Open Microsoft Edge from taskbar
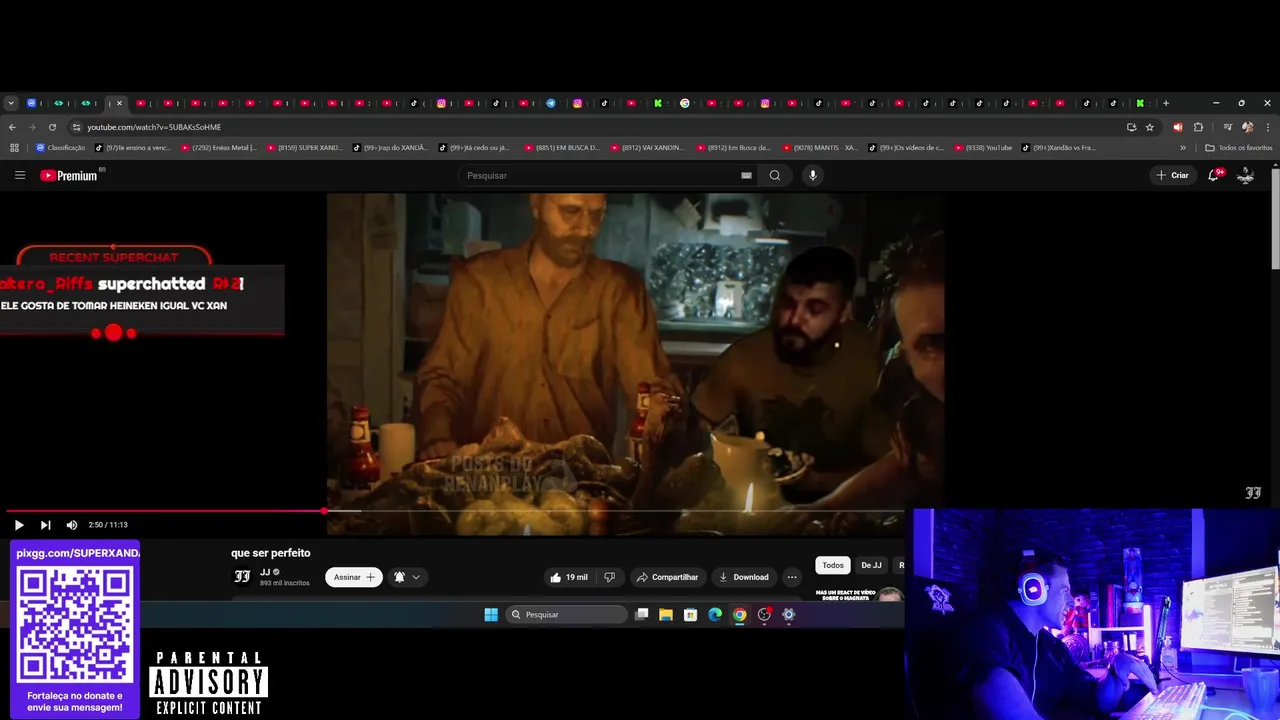1280x720 pixels. click(x=715, y=615)
